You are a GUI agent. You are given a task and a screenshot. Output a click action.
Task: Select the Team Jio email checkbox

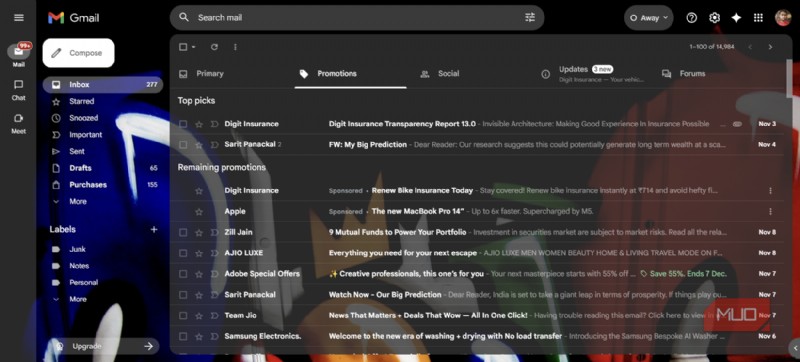[x=183, y=316]
